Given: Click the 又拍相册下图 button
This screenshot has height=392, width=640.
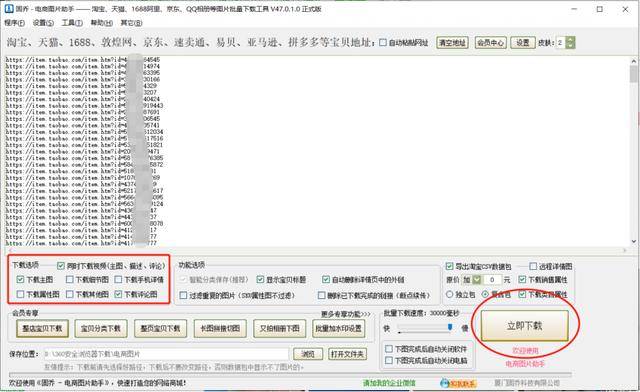Looking at the screenshot, I should click(x=280, y=328).
